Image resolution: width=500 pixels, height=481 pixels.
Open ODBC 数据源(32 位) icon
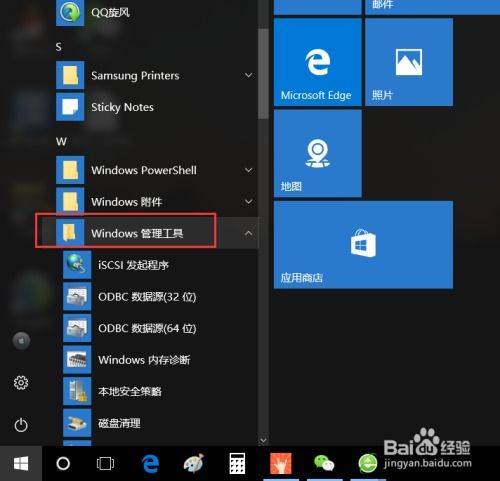pos(77,296)
